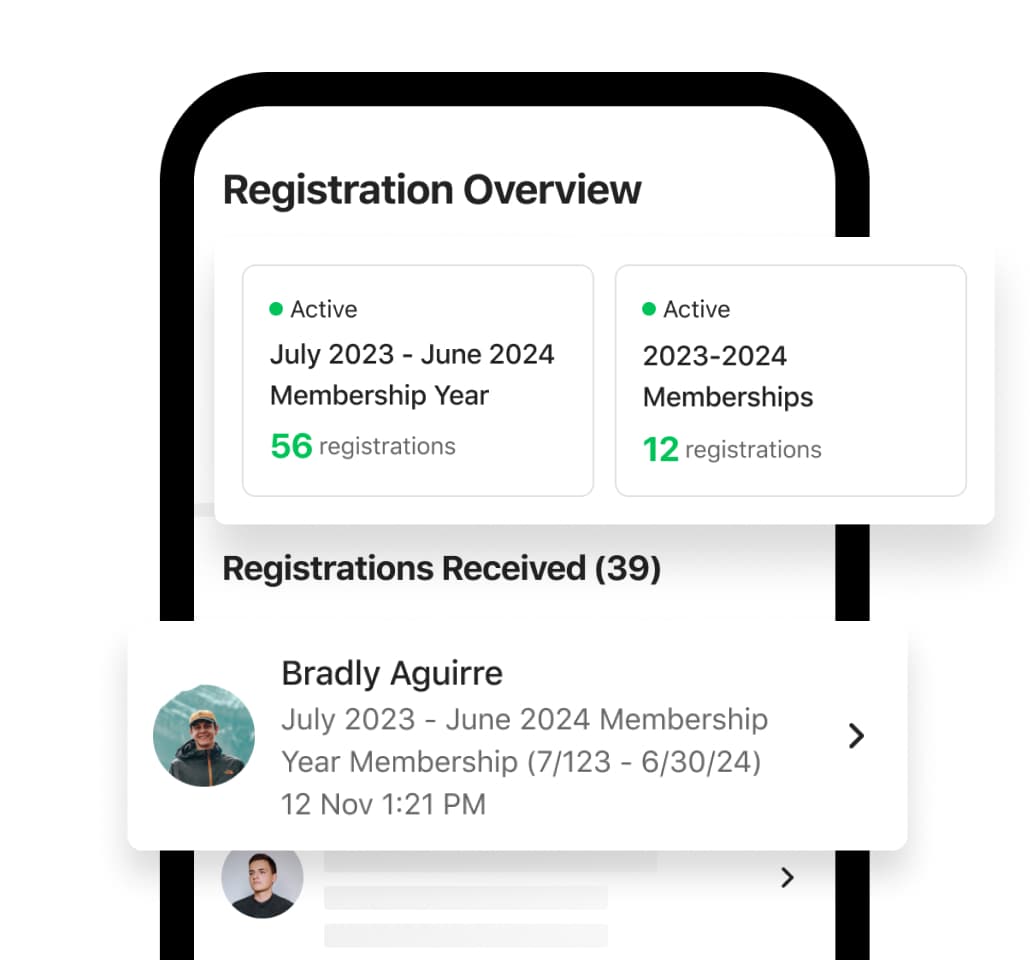Viewport: 1030px width, 960px height.
Task: Click the green status dot on 2023-2024 Memberships card
Action: click(649, 309)
